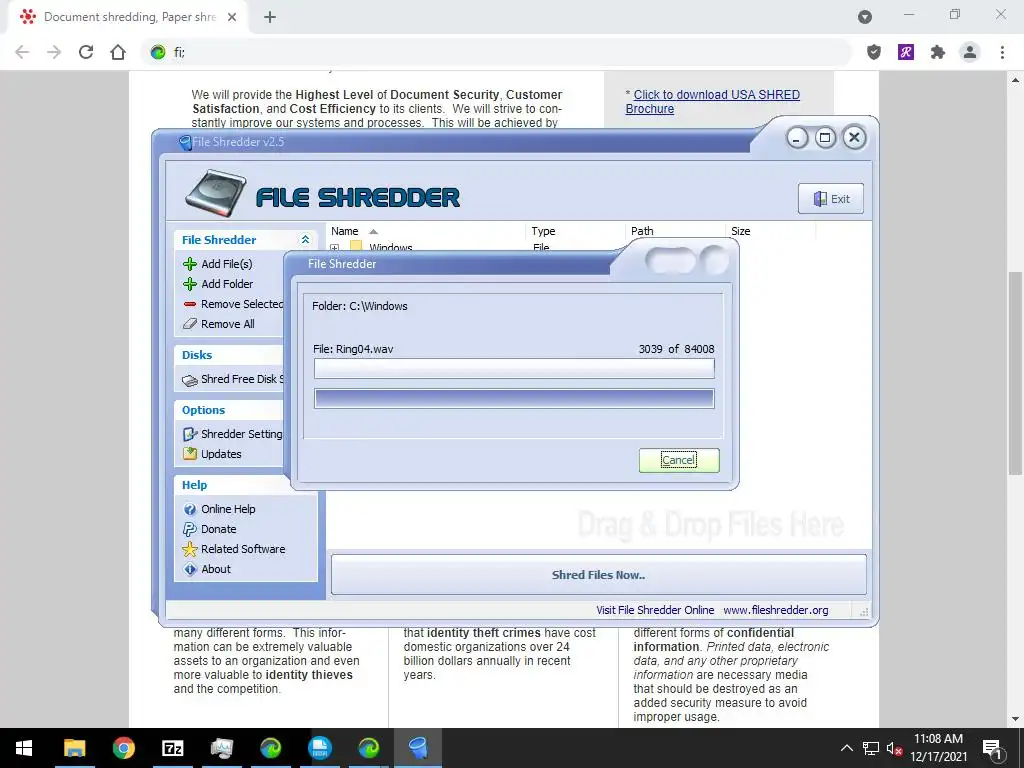Click the browser page vertical scrollbar thumb
This screenshot has width=1024, height=768.
point(1015,373)
